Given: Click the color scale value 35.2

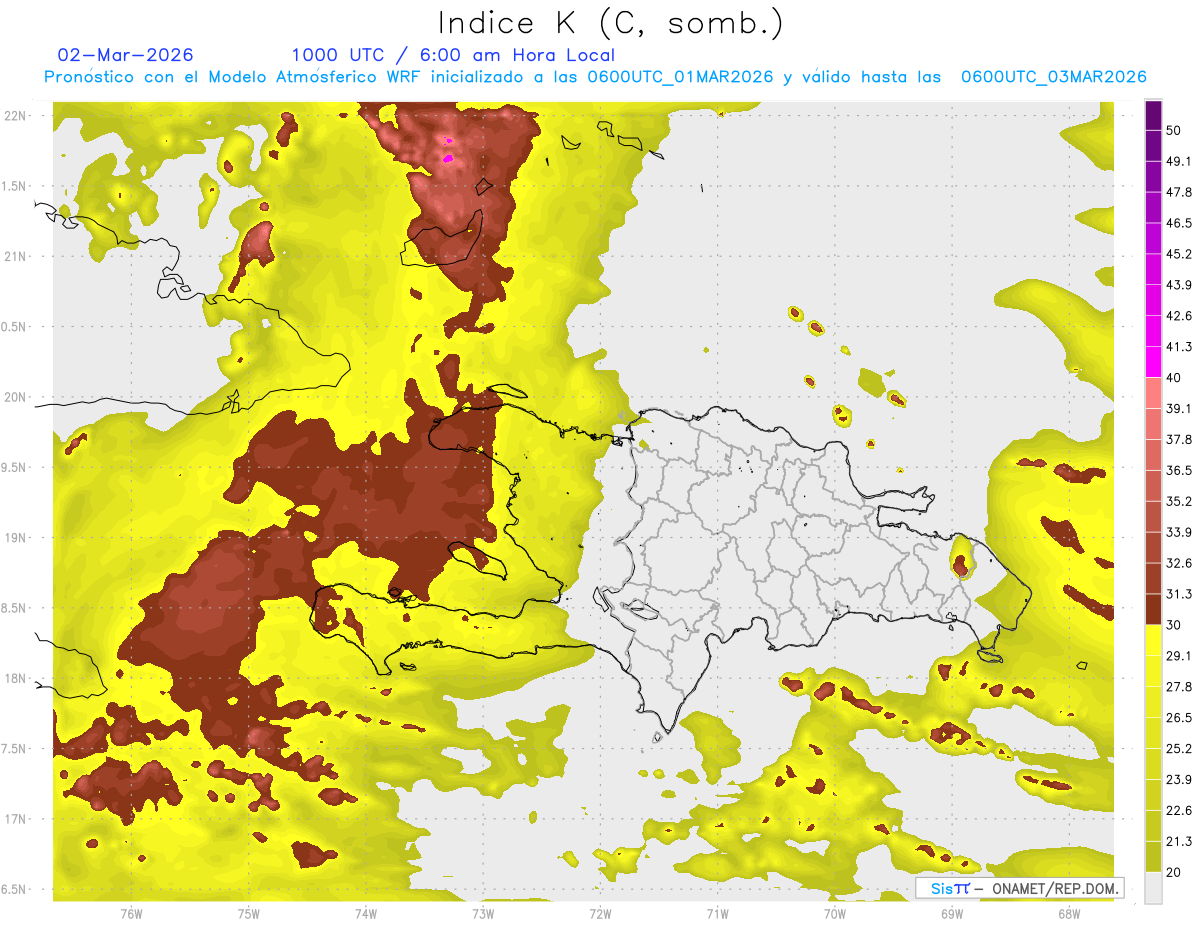Looking at the screenshot, I should [x=1179, y=501].
